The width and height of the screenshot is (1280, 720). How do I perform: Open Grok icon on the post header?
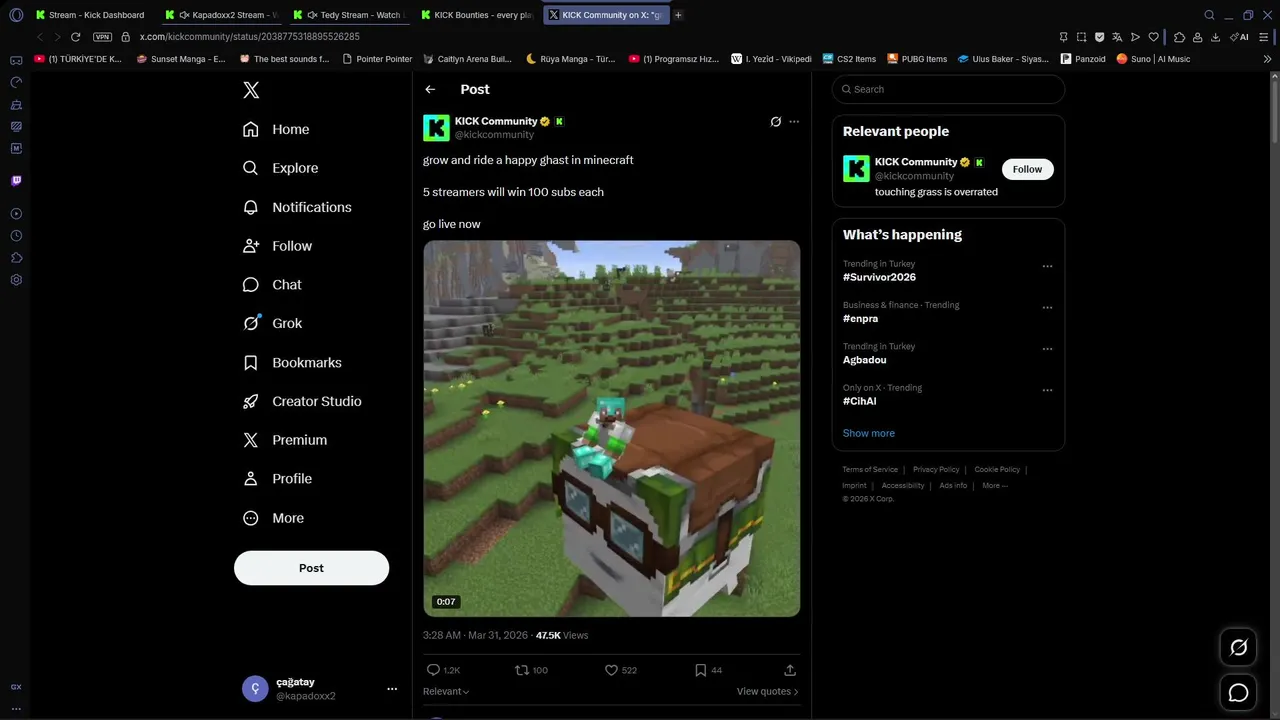775,122
